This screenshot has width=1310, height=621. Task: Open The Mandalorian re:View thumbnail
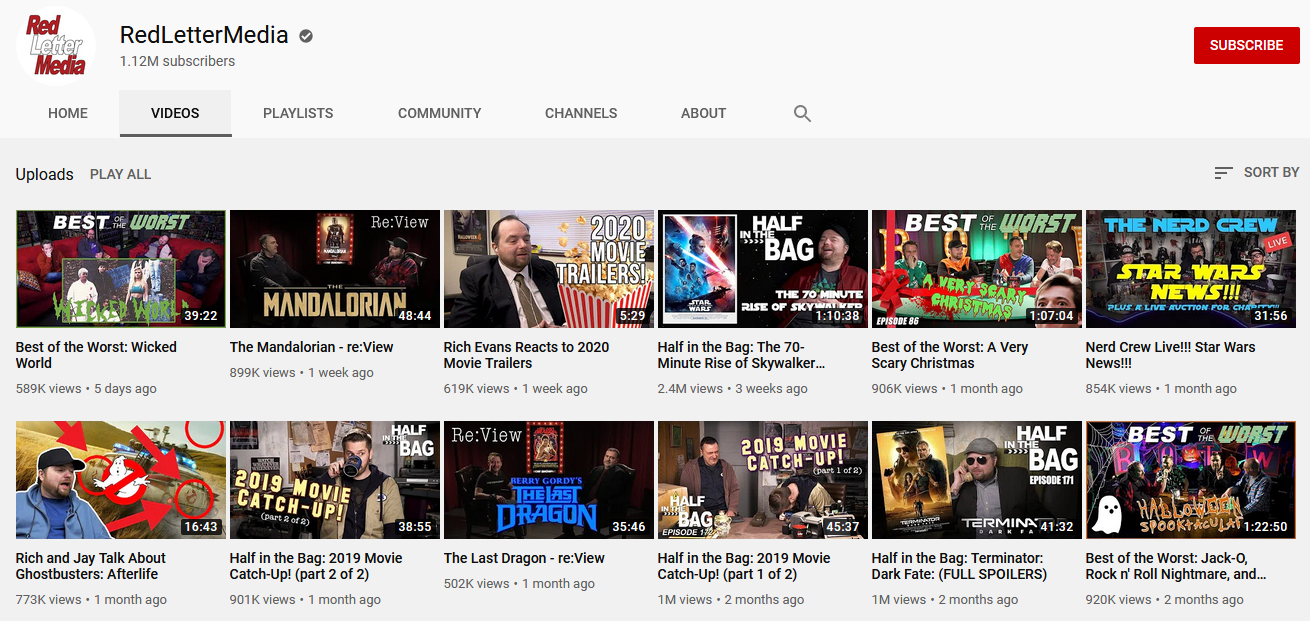click(335, 269)
